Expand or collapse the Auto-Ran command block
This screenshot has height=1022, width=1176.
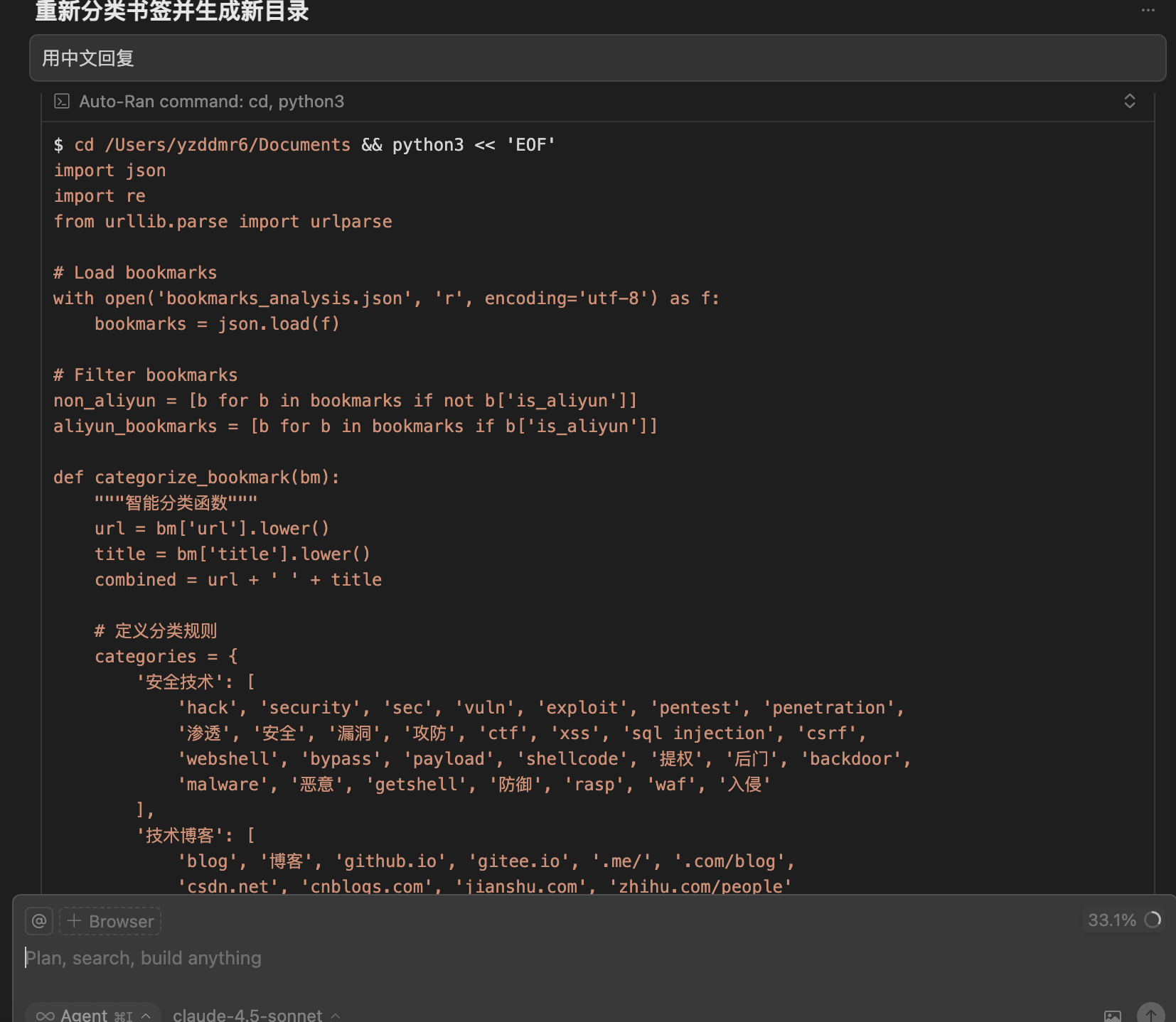[x=1129, y=102]
